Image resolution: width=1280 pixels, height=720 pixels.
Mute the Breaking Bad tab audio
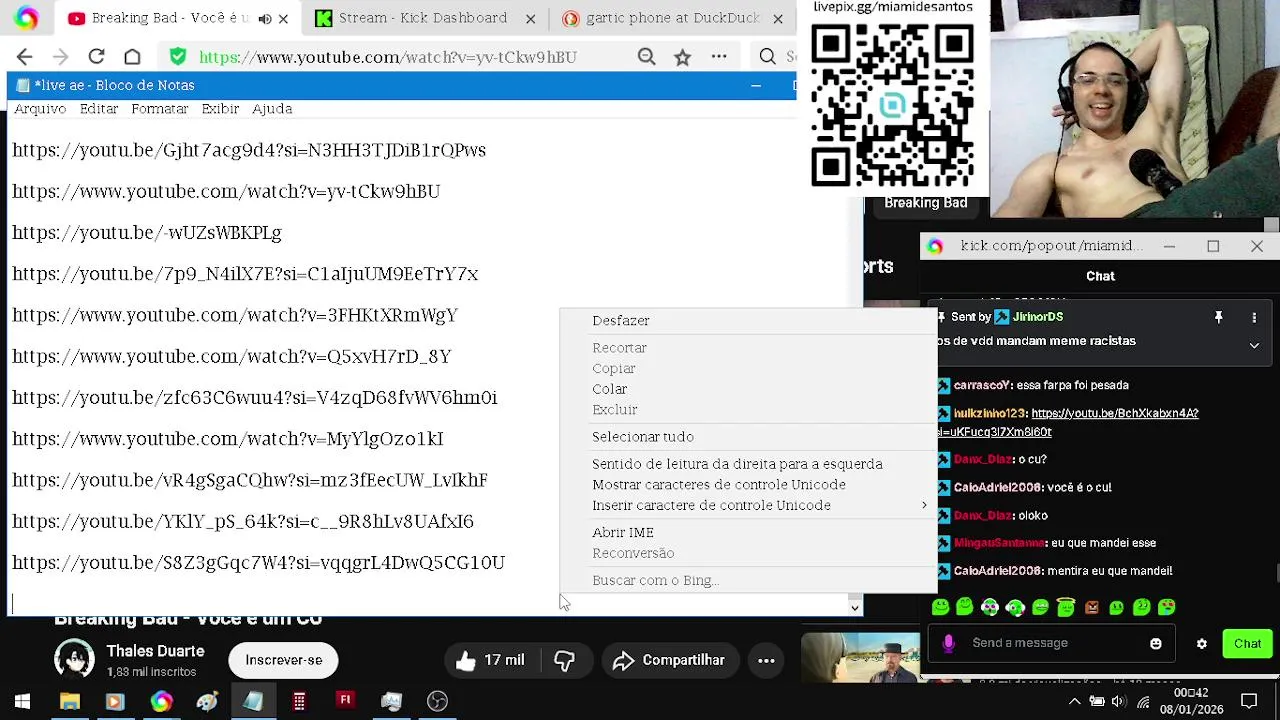click(x=264, y=18)
